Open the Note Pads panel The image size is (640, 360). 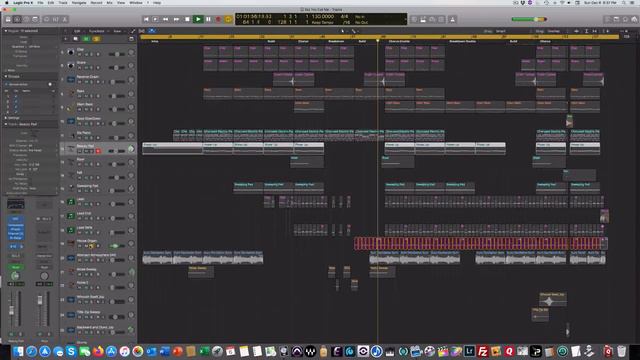tap(616, 19)
